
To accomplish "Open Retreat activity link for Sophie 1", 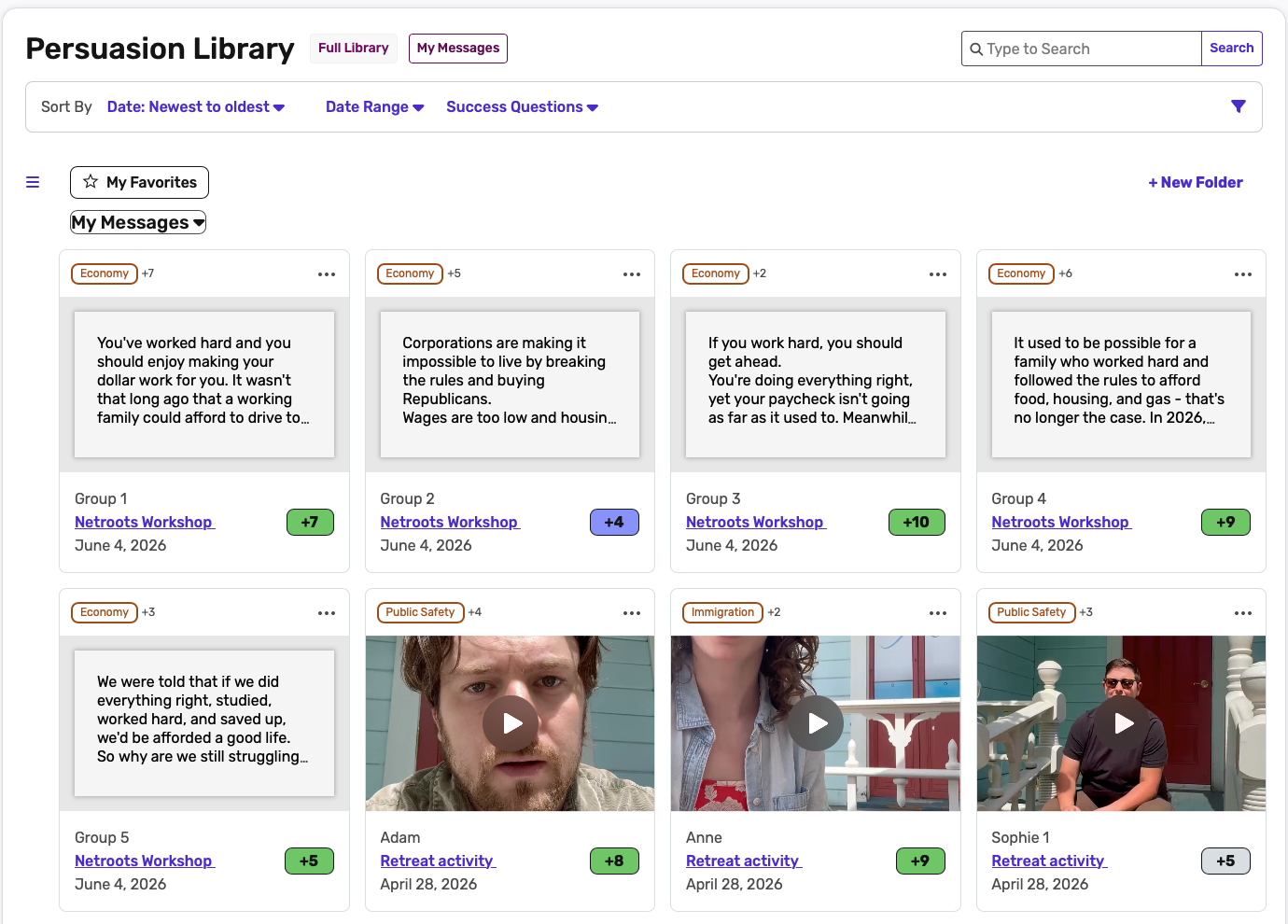I will point(1049,861).
